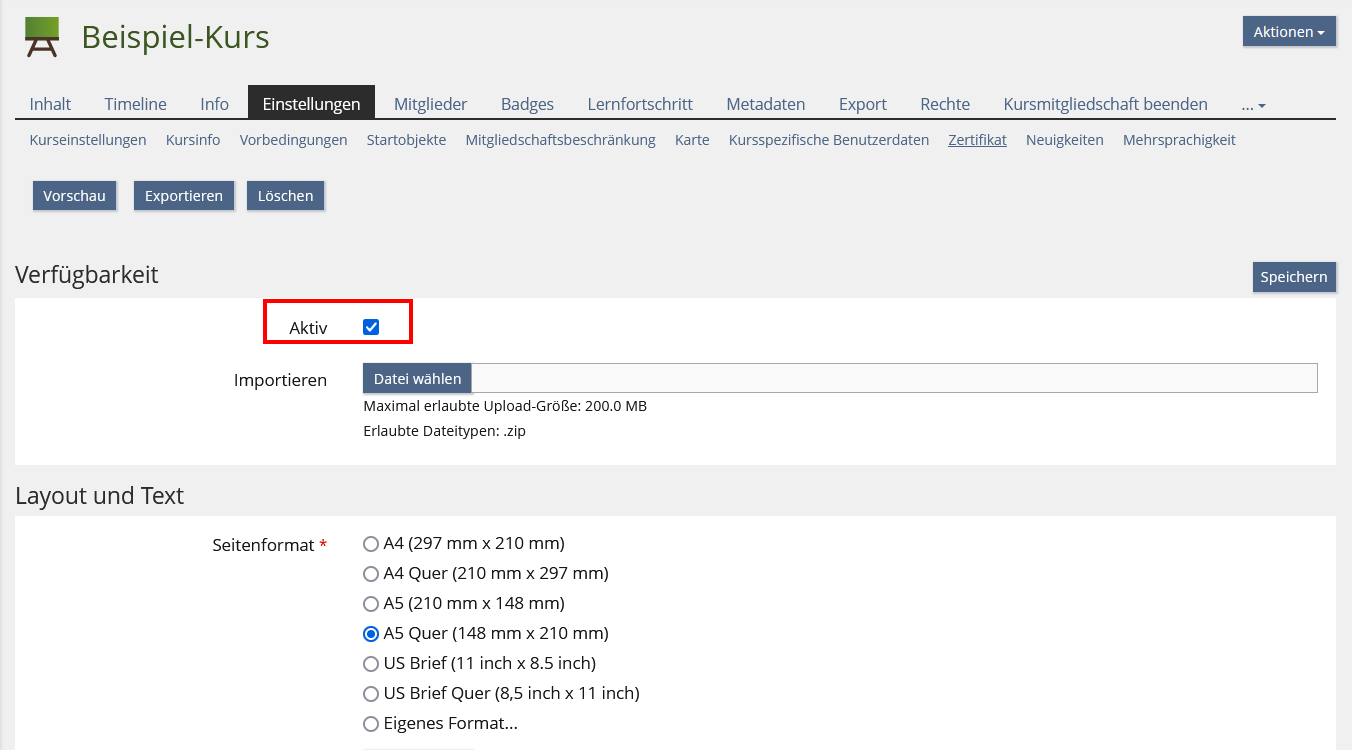Click the Löschen button

tap(285, 196)
